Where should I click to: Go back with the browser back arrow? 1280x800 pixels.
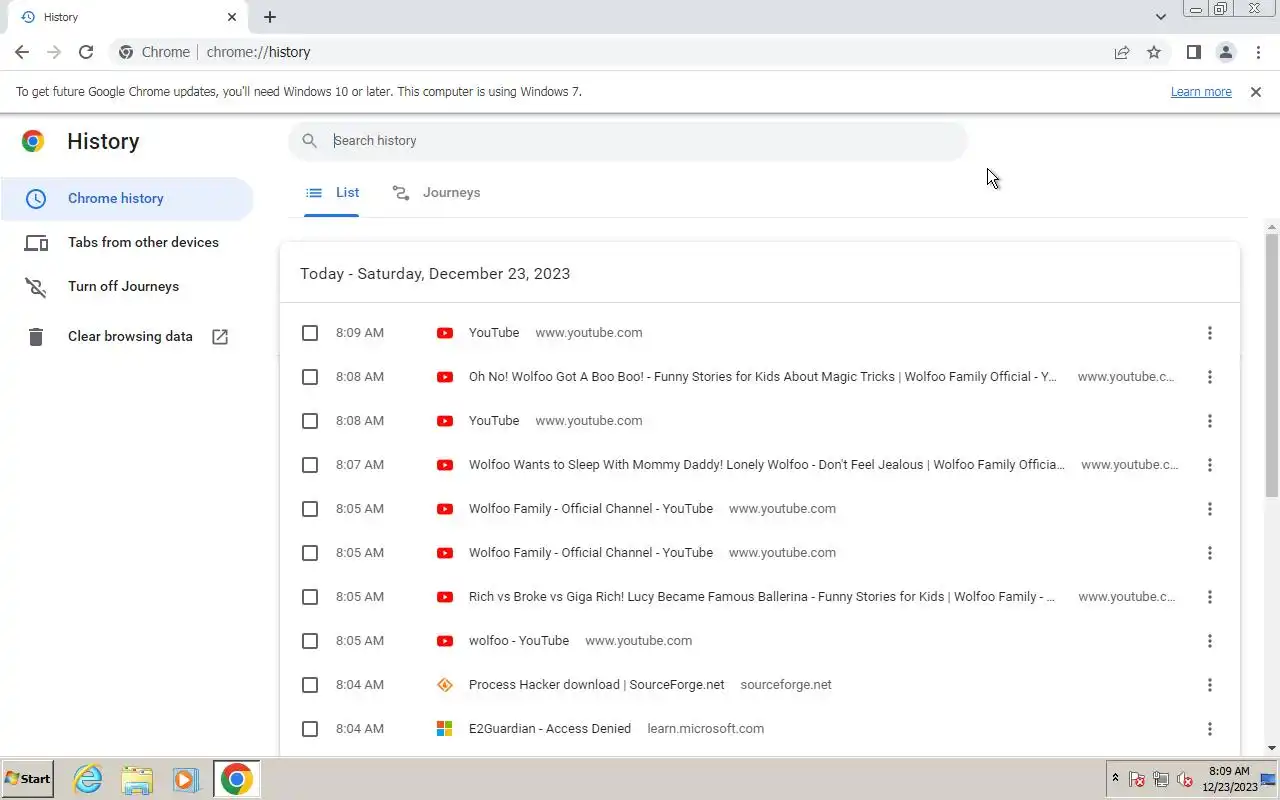(x=22, y=52)
